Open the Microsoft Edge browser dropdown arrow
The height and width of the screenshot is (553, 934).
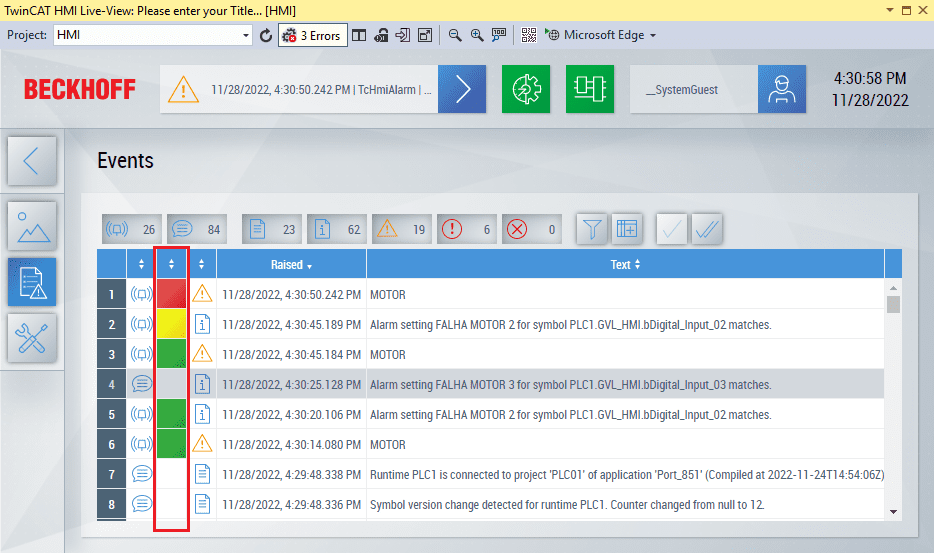coord(653,36)
